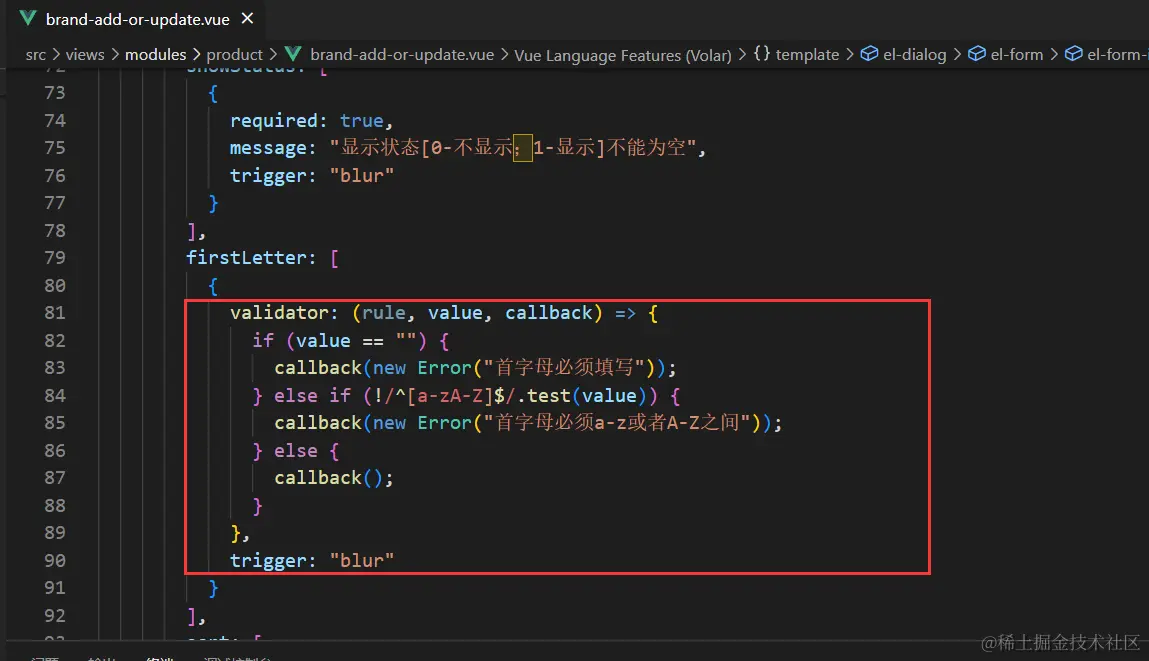This screenshot has width=1149, height=661.
Task: Expand breadcrumb chevron after src
Action: click(x=56, y=54)
